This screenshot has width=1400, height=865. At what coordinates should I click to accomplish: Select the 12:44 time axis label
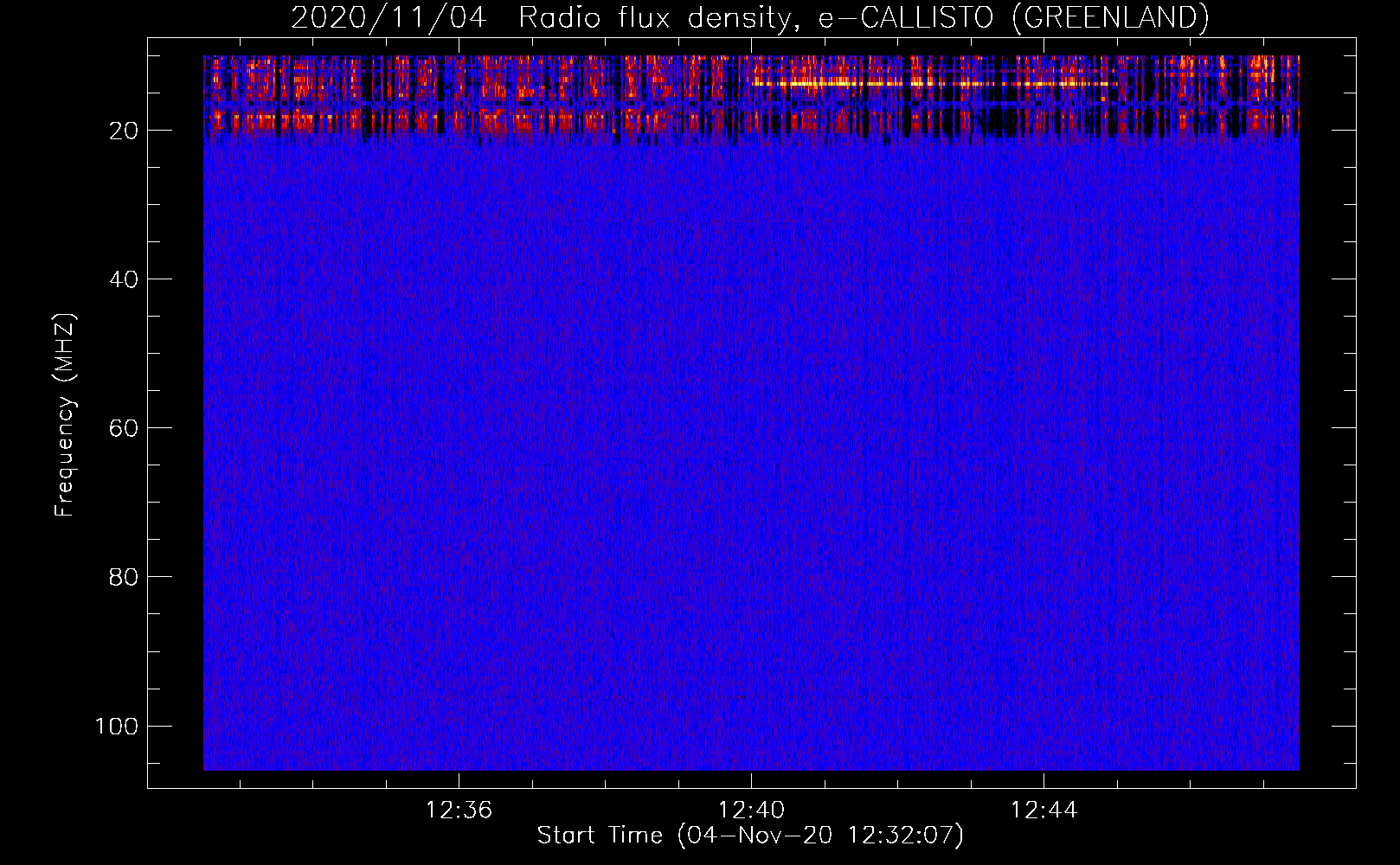click(1044, 810)
